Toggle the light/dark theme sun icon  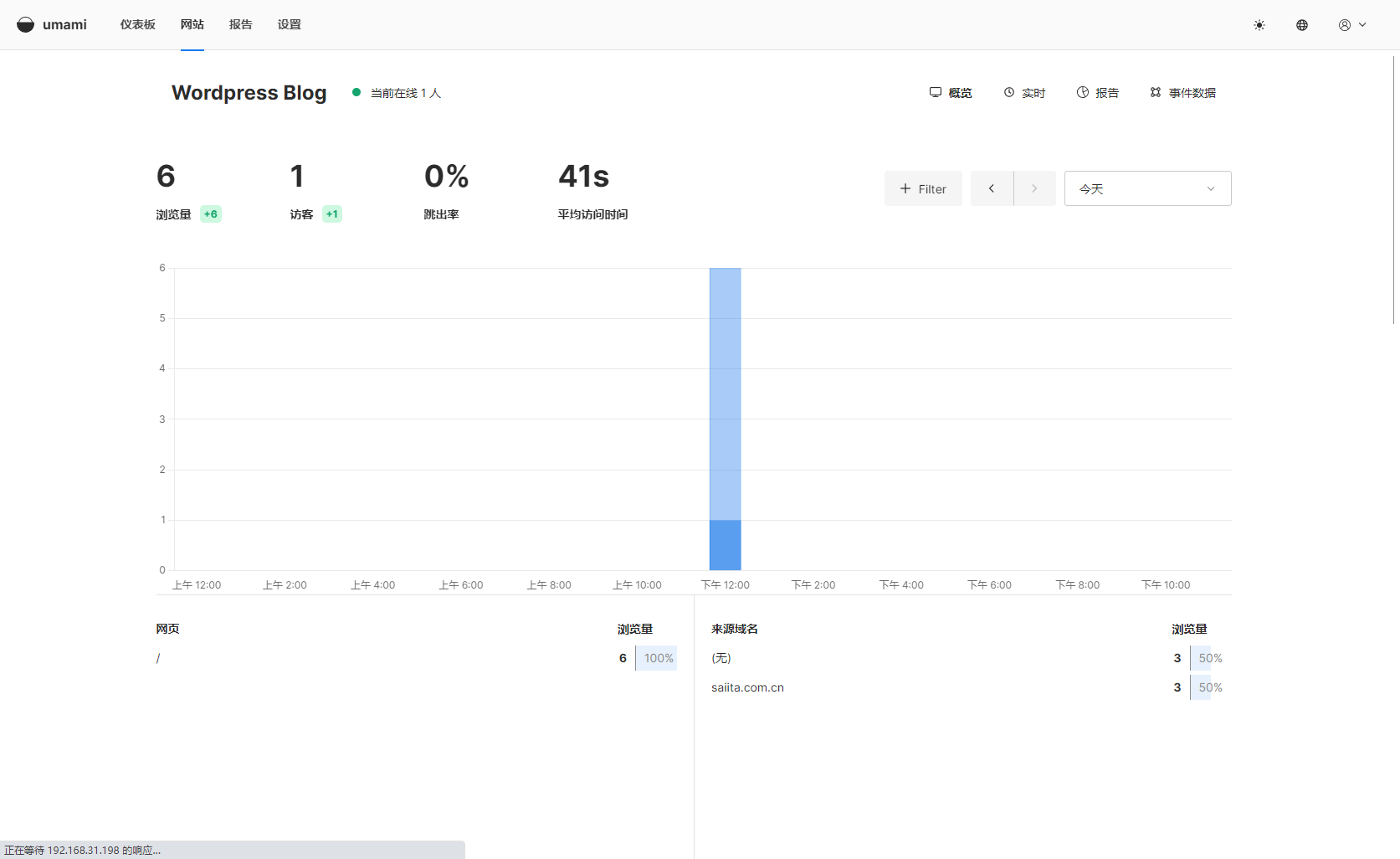(x=1259, y=25)
